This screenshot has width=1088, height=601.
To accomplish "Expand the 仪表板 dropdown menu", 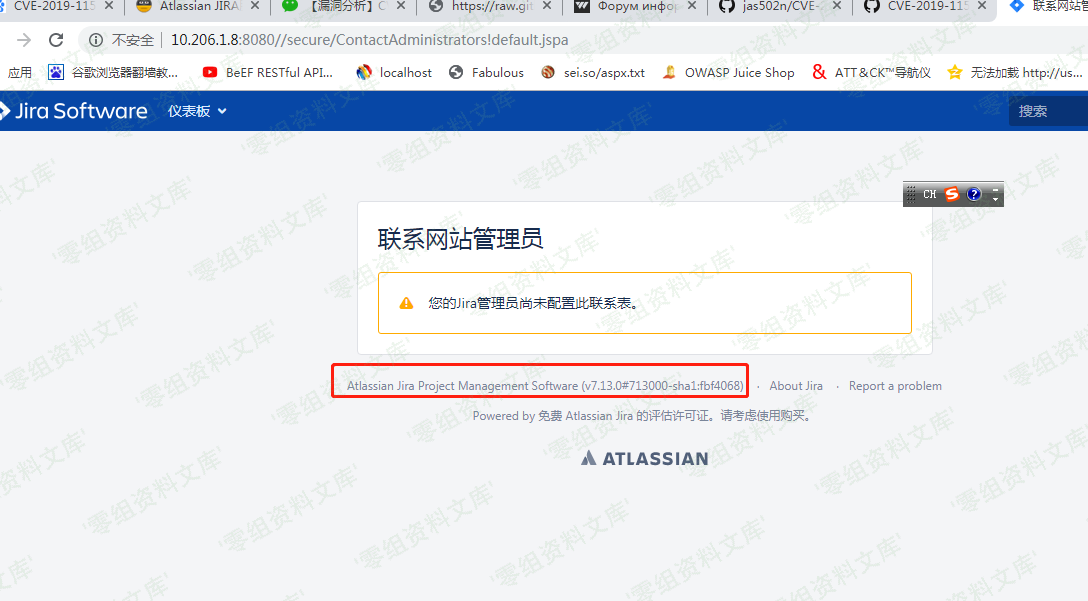I will click(197, 111).
